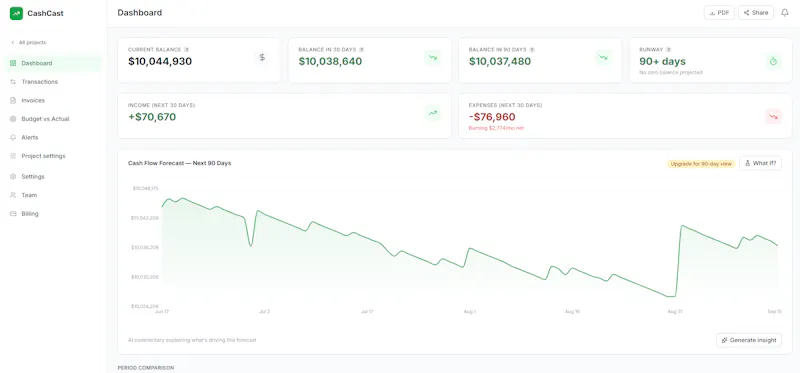Click the -$76,960 expenses value
The image size is (800, 373).
(x=492, y=117)
